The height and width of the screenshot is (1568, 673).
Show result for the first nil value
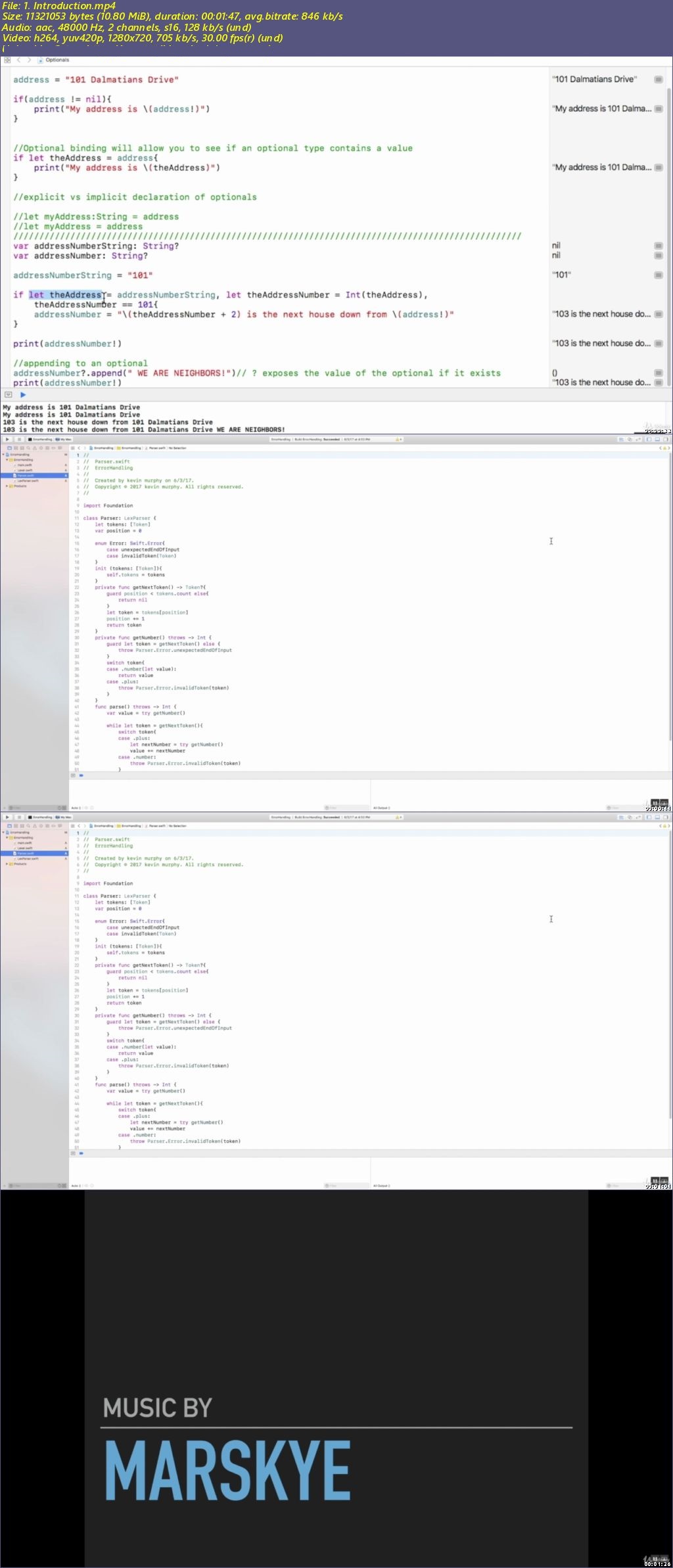tap(658, 246)
